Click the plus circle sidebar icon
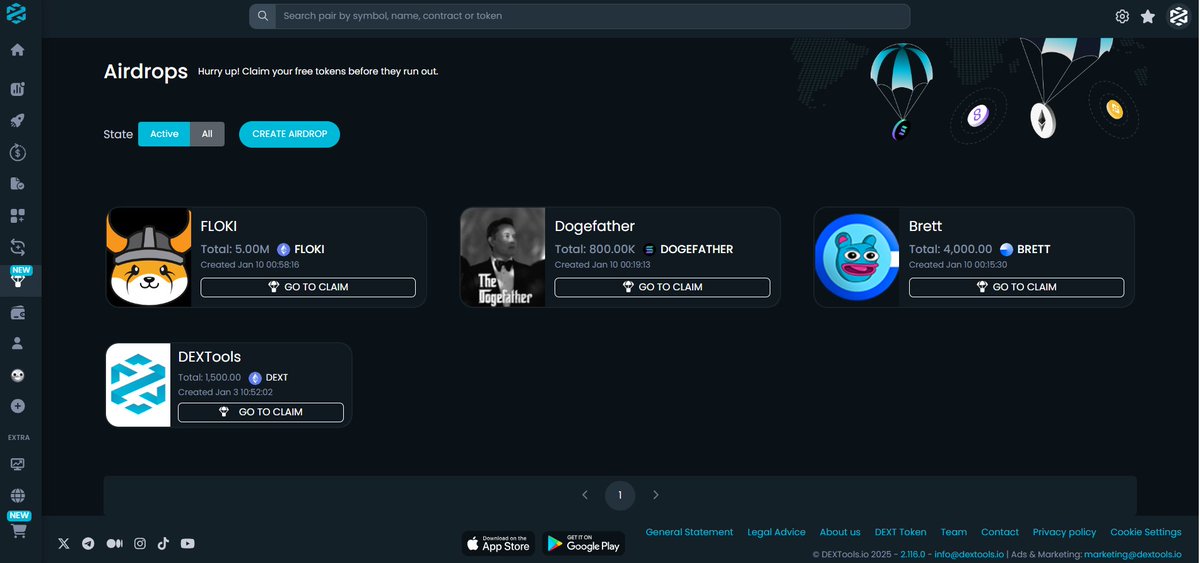Screen dimensions: 1200x563 click(17, 406)
